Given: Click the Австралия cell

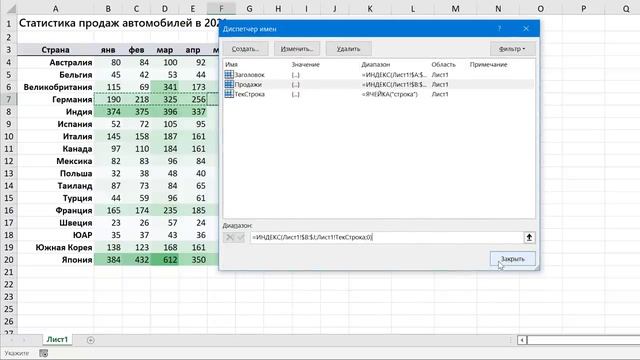Looking at the screenshot, I should [56, 62].
